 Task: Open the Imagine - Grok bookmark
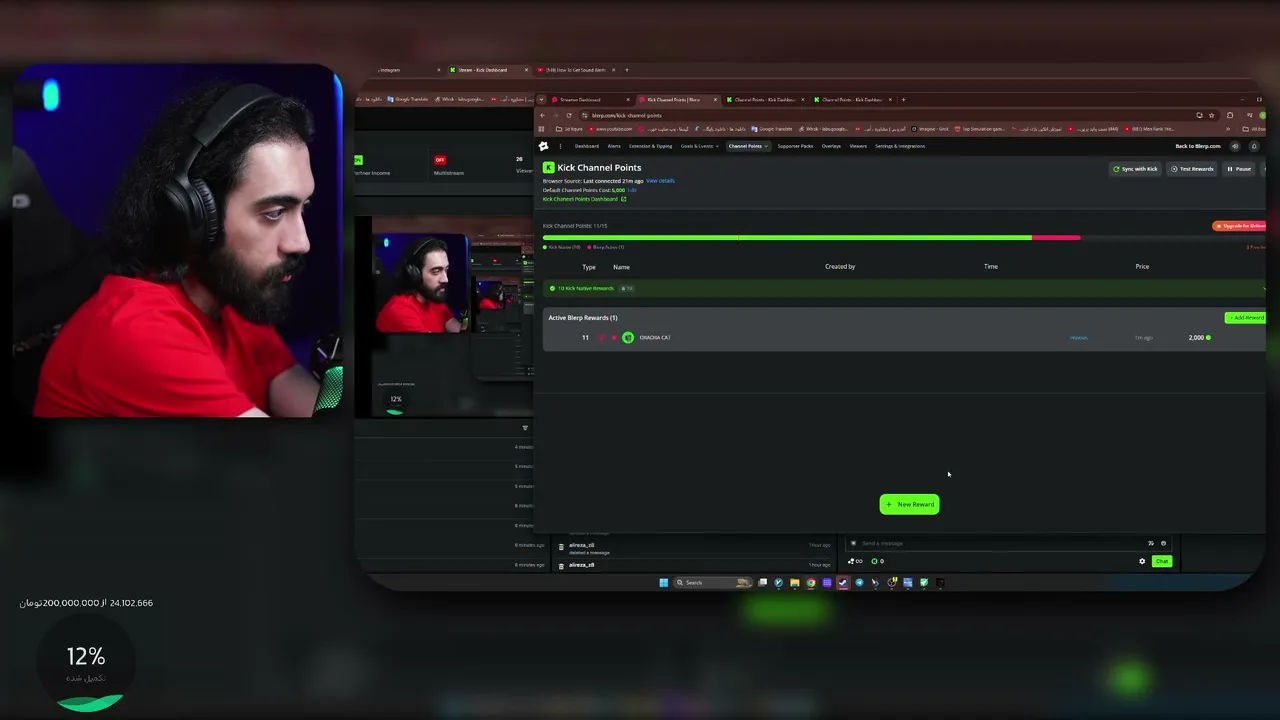coord(932,129)
